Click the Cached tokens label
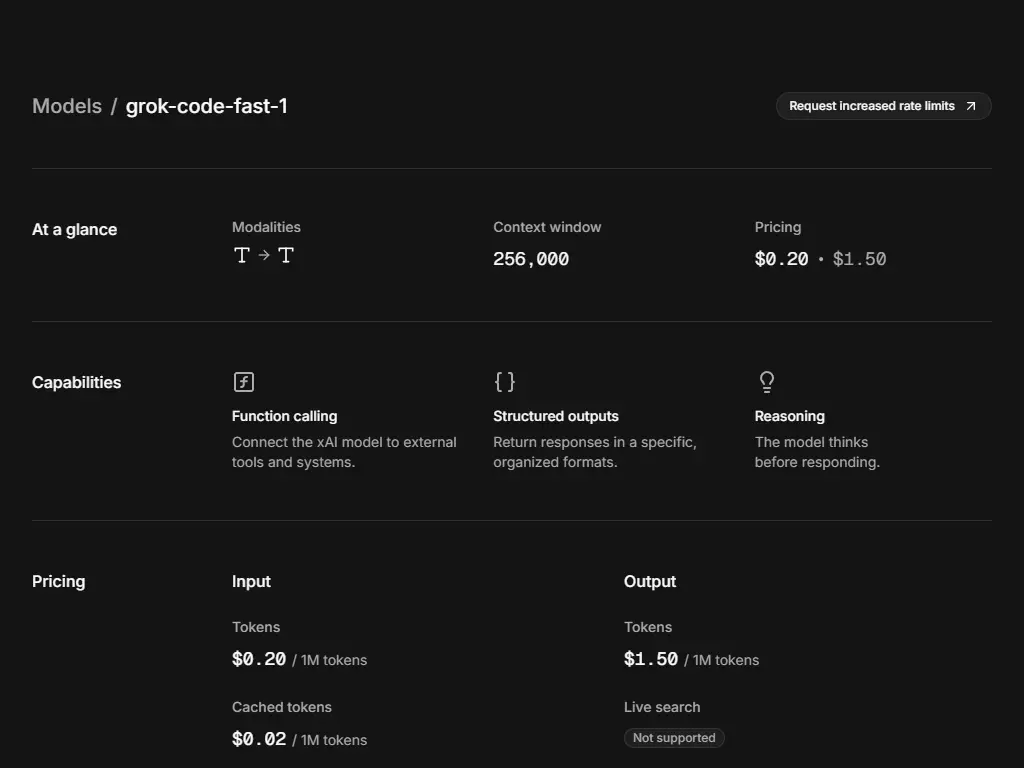 (x=281, y=707)
